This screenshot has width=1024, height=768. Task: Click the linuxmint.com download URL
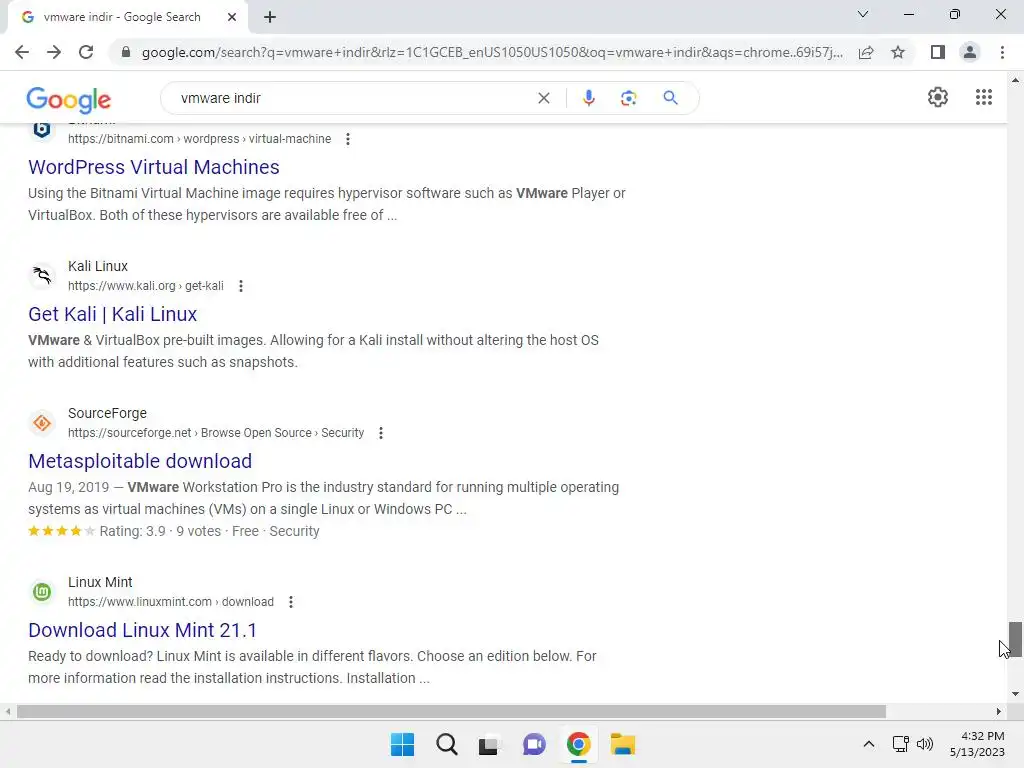[x=170, y=602]
